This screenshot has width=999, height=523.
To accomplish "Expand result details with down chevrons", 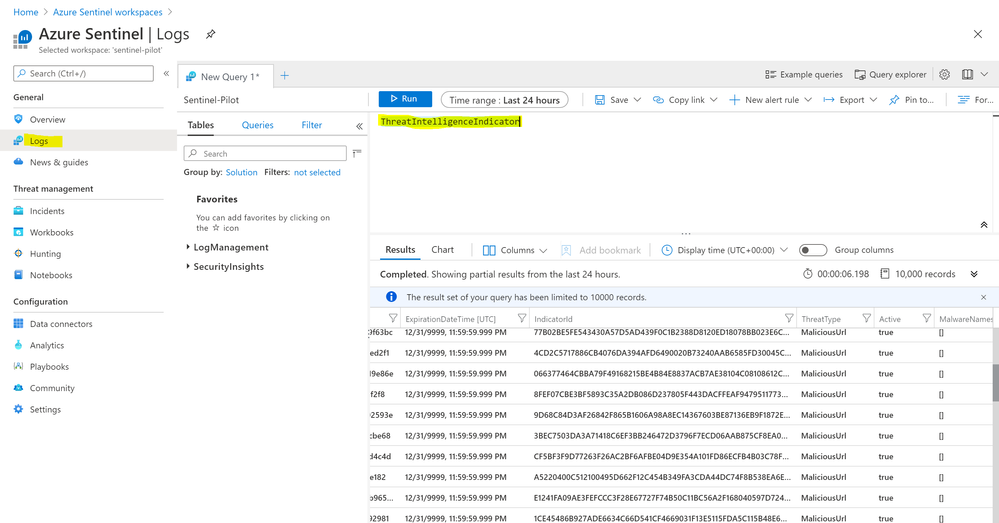I will click(x=974, y=274).
